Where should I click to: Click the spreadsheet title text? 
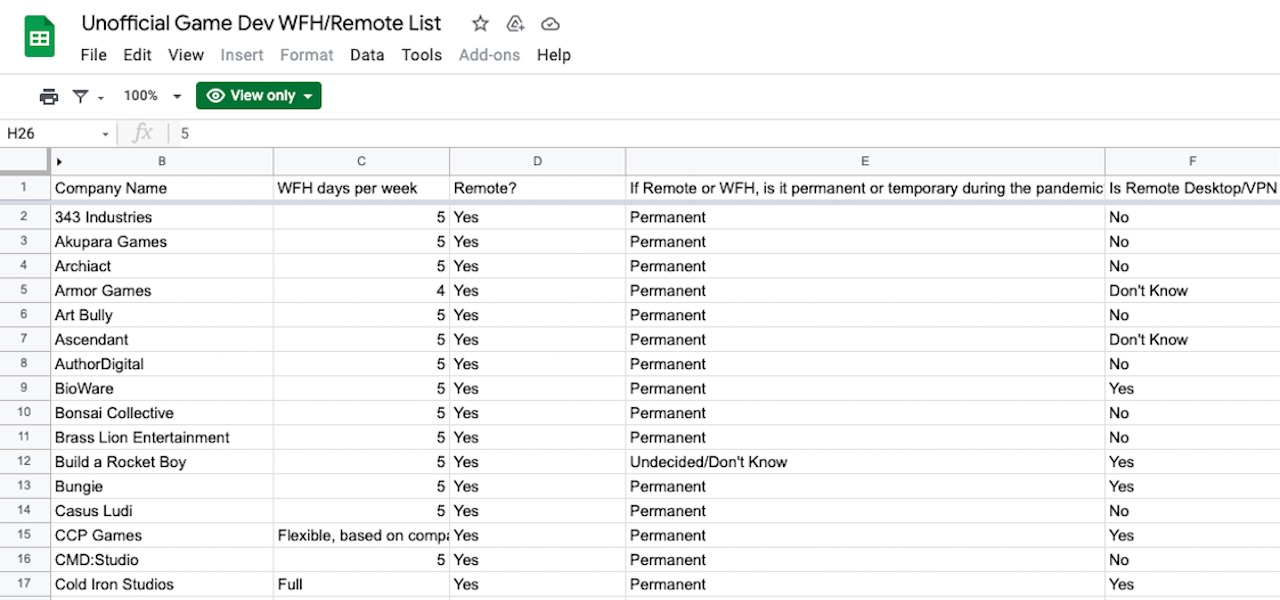pyautogui.click(x=260, y=24)
